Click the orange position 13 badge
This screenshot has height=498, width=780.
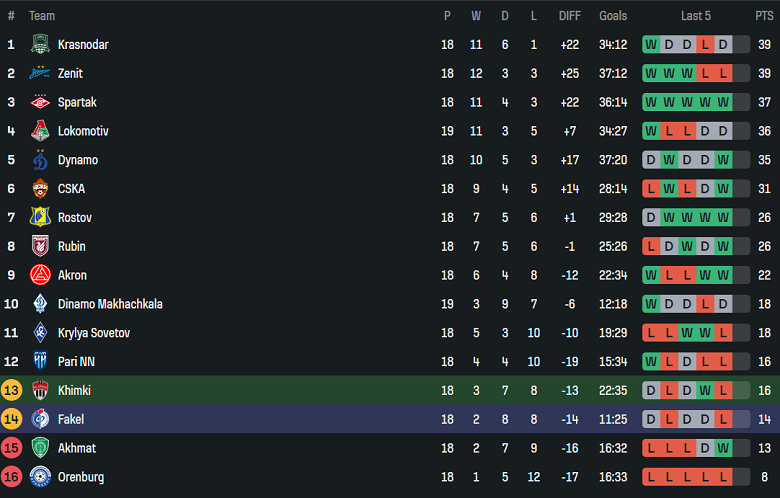pos(12,391)
